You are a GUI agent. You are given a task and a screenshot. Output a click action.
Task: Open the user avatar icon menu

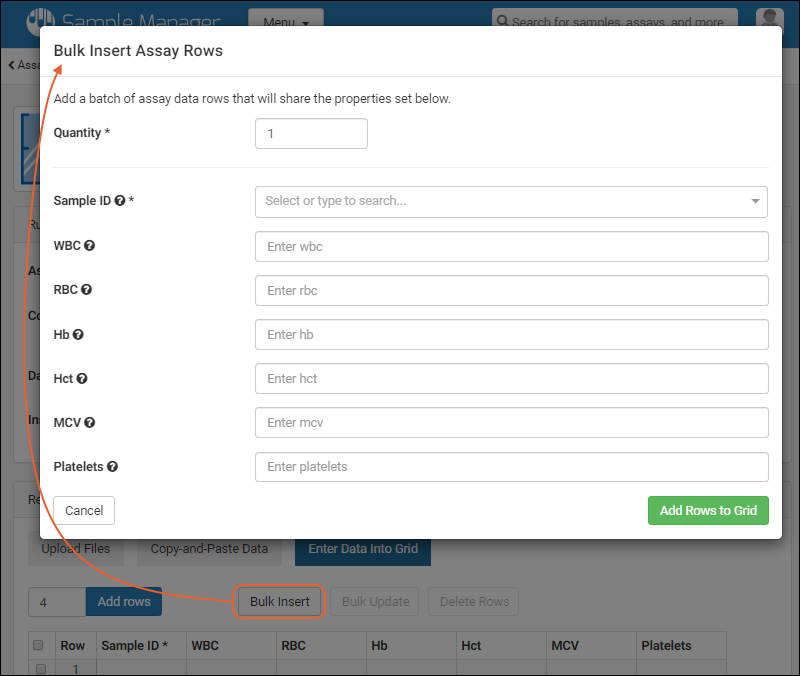[769, 20]
